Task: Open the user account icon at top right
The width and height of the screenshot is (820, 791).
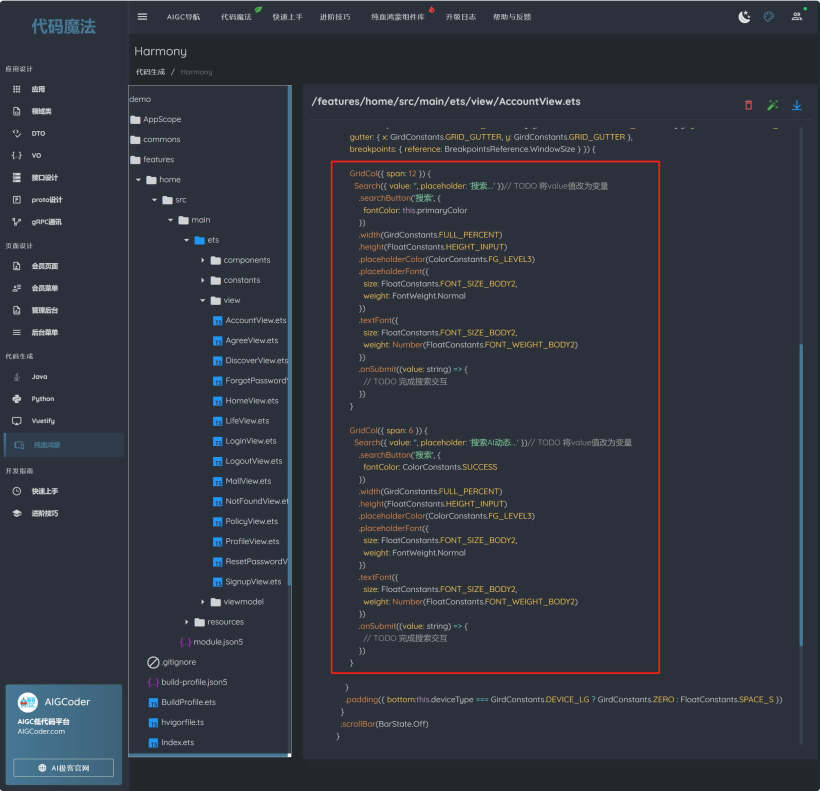Action: (x=797, y=17)
